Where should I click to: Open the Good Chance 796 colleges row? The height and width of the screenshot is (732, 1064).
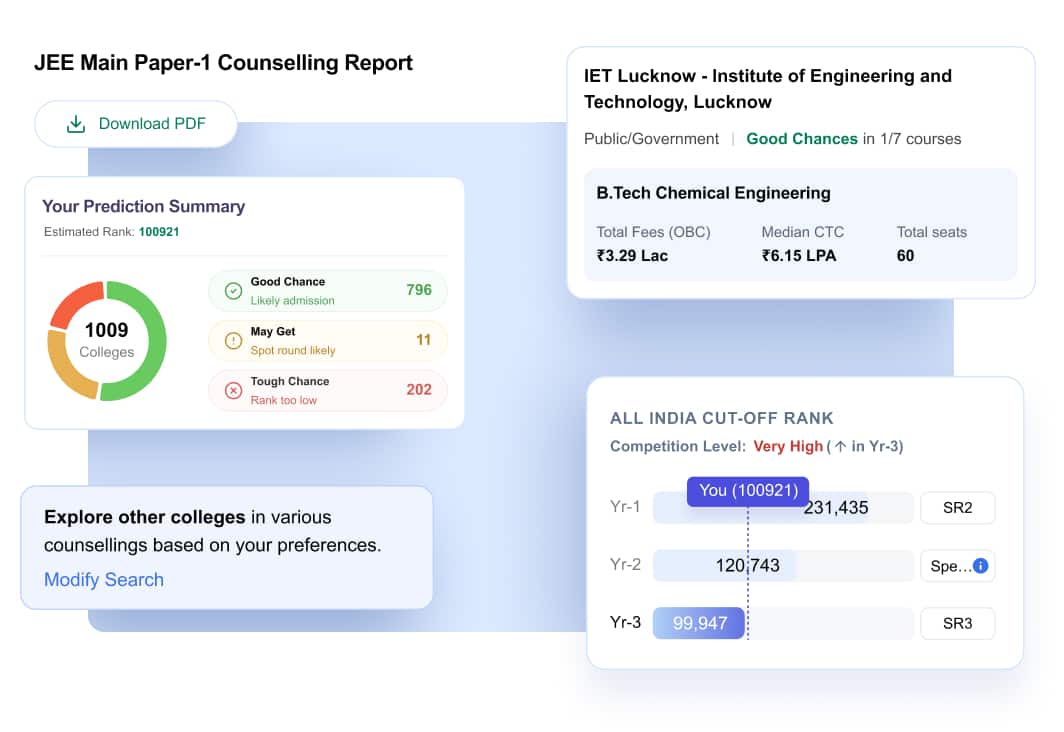click(x=328, y=291)
